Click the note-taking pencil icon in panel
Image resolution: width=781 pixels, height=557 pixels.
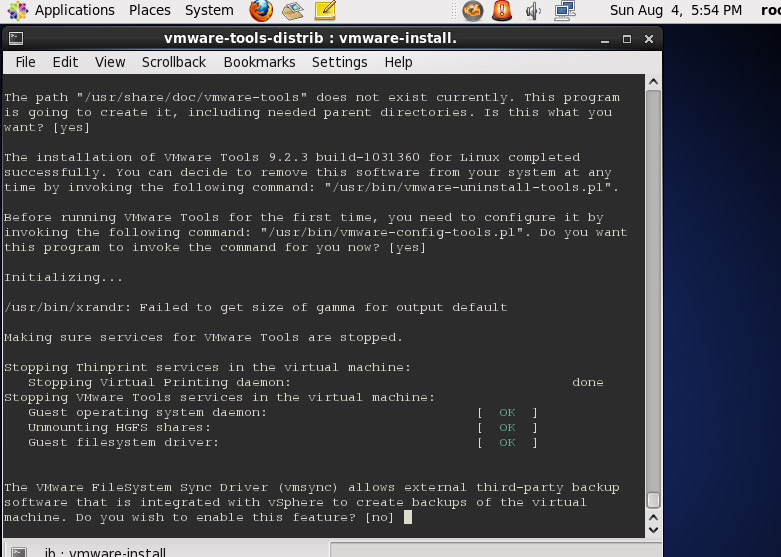(325, 10)
